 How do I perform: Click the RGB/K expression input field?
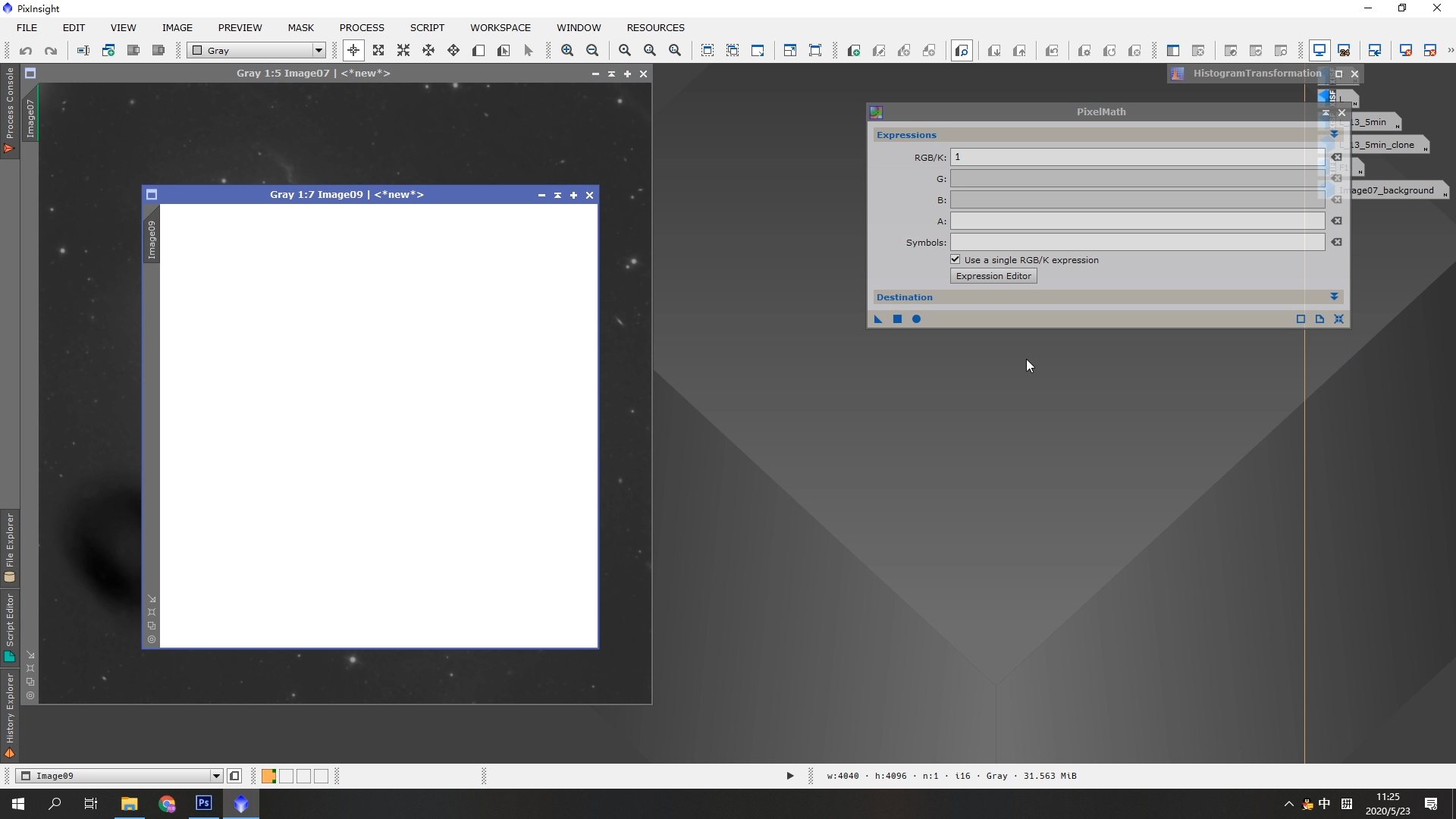click(1137, 157)
